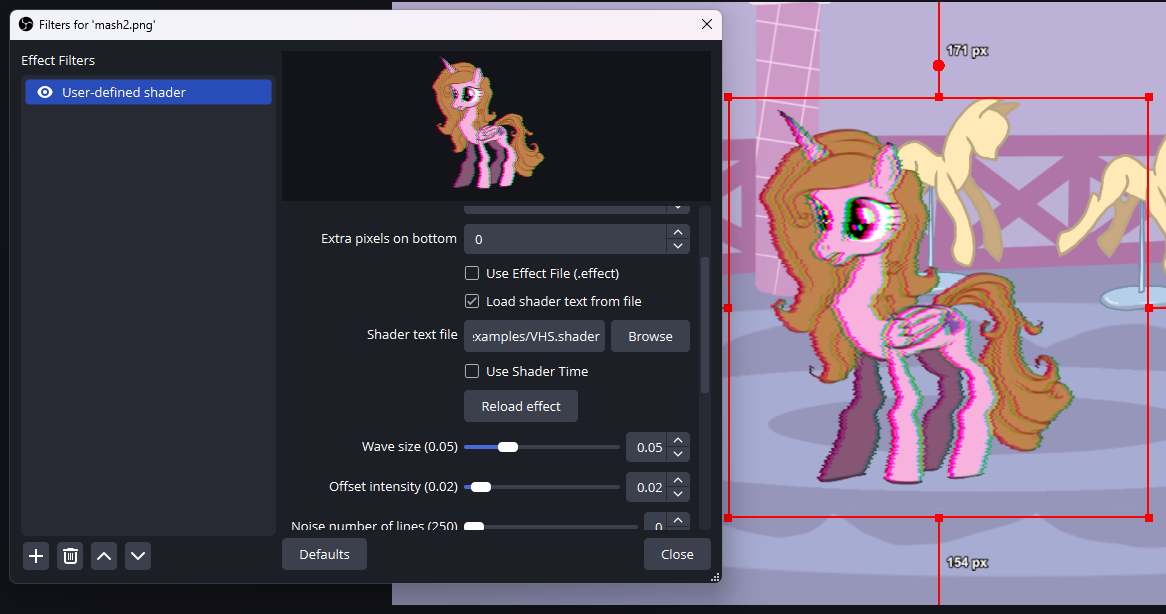Click the OBS logo in the dialog titlebar
This screenshot has height=614, width=1166.
click(25, 23)
